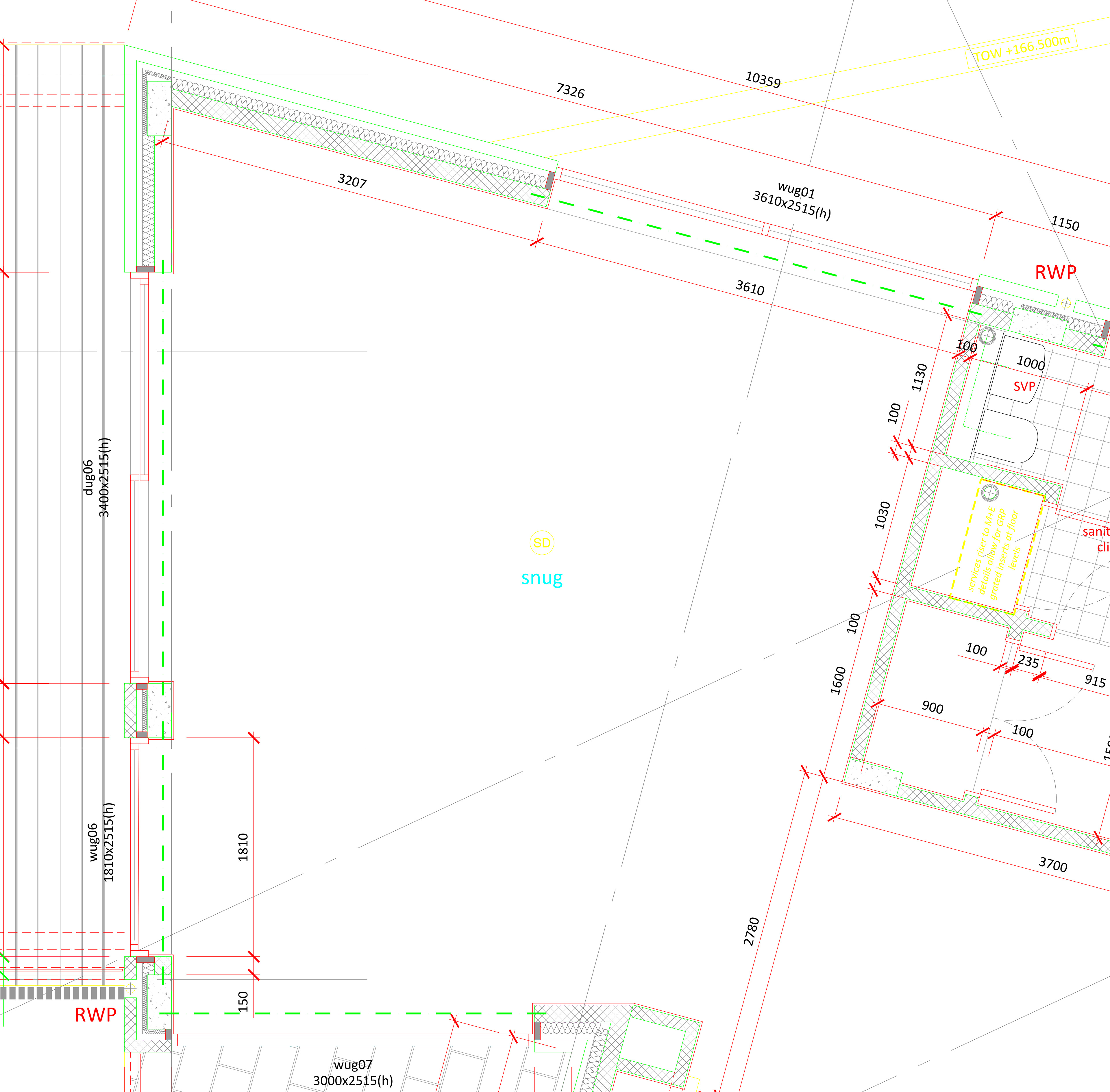Select the dug06 3400x2515(h) door tag
Viewport: 1110px width, 1092px height.
(96, 477)
